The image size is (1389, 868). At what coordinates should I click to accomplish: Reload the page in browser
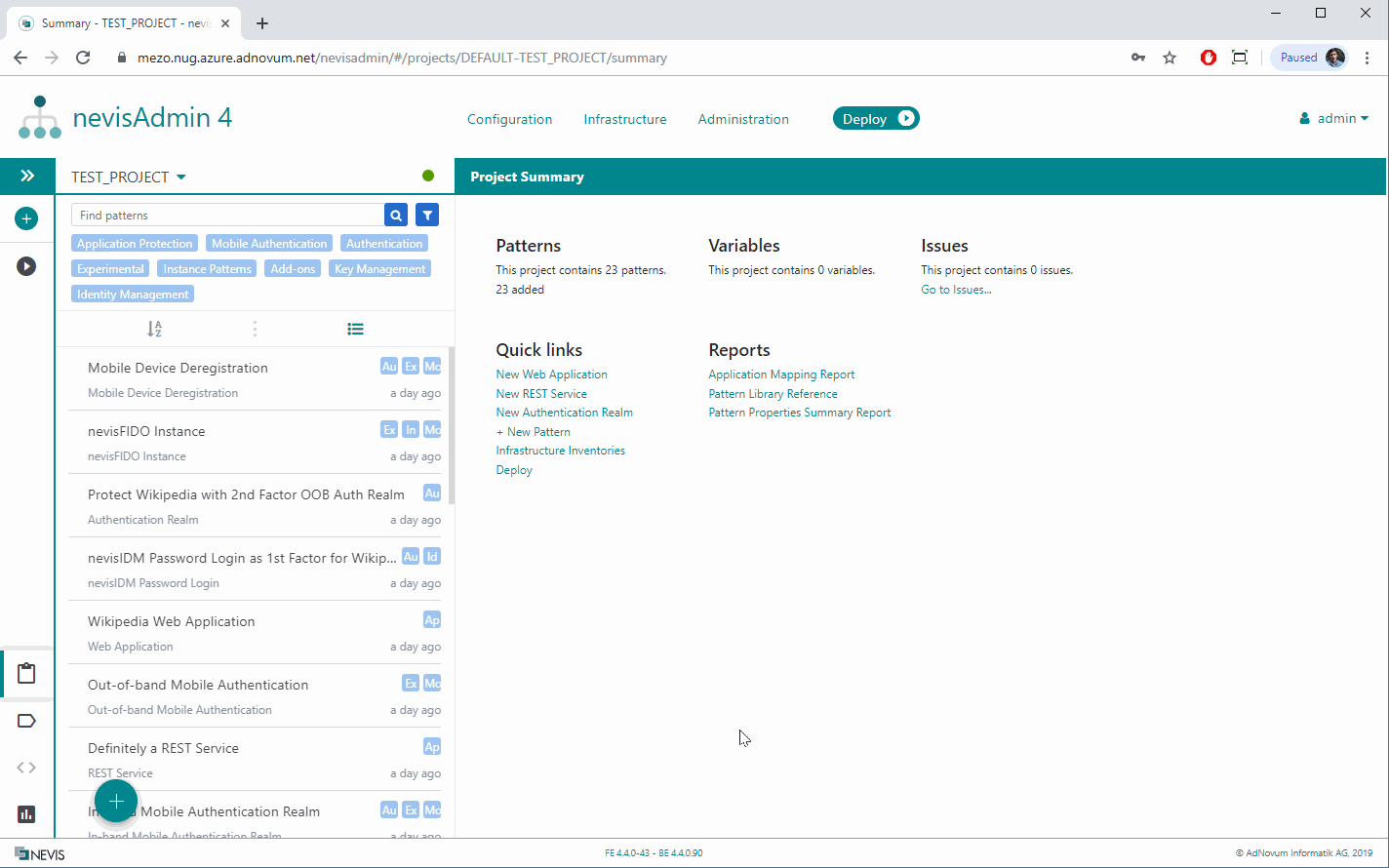[83, 58]
